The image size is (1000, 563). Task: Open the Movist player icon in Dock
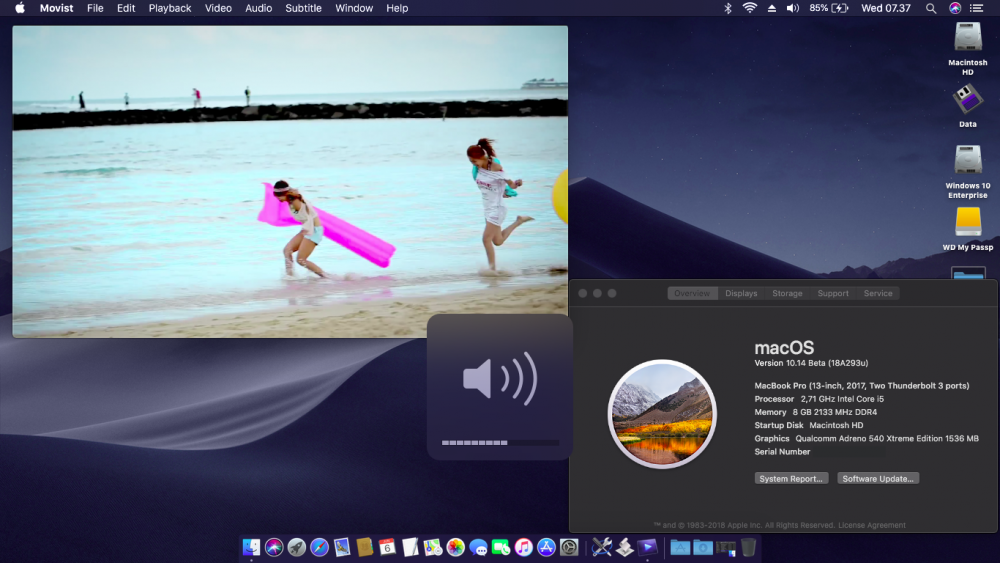click(x=647, y=547)
